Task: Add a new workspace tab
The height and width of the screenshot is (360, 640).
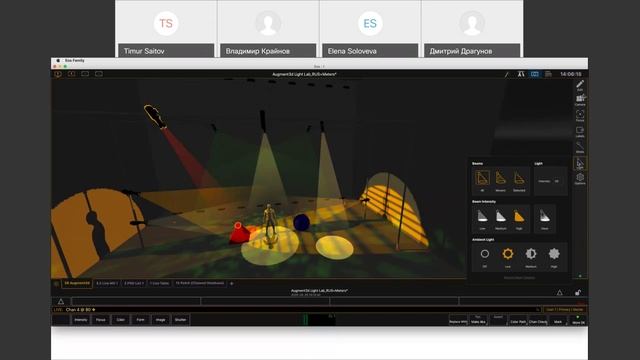Action: tap(231, 284)
